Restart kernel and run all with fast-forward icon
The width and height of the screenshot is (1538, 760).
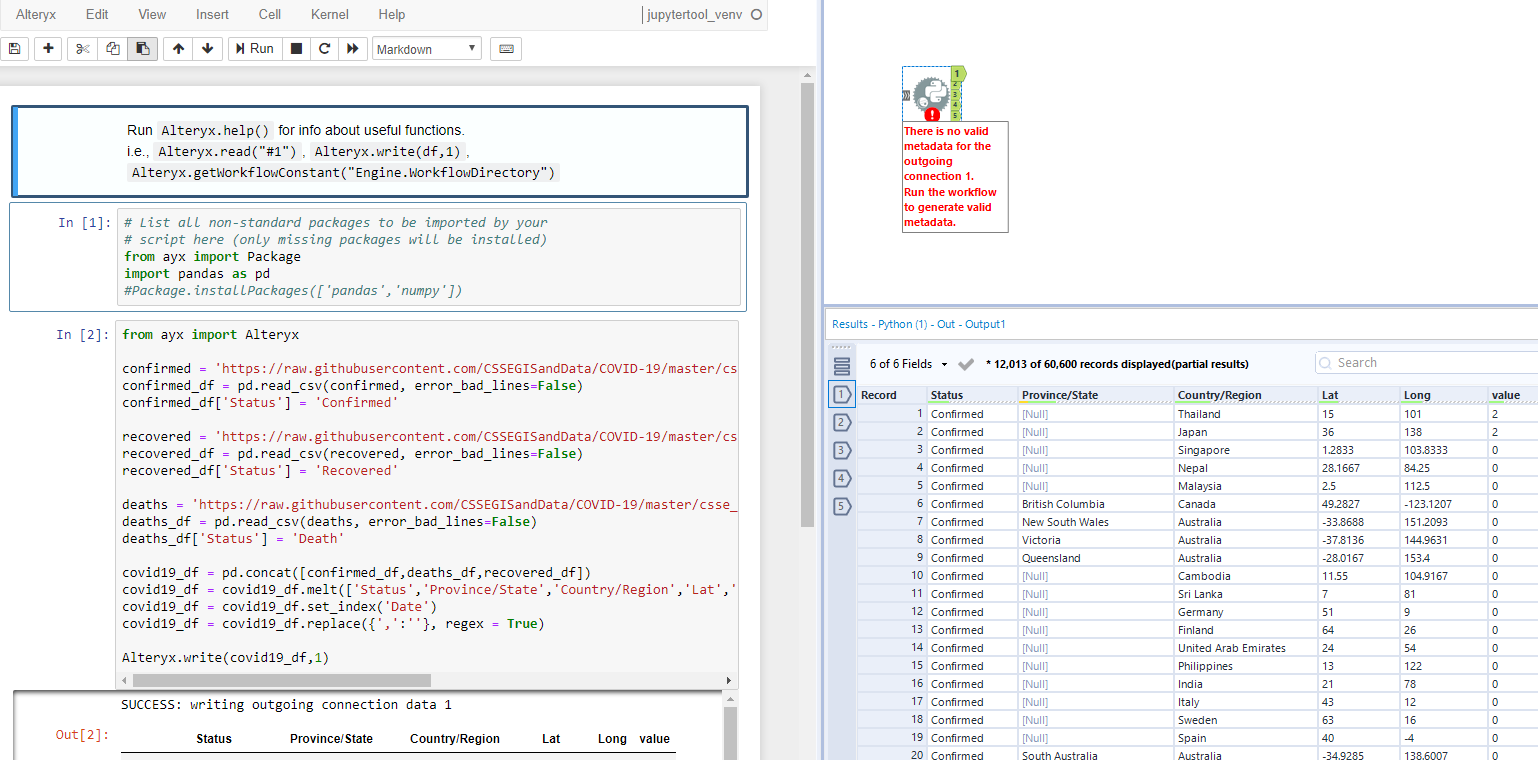352,49
